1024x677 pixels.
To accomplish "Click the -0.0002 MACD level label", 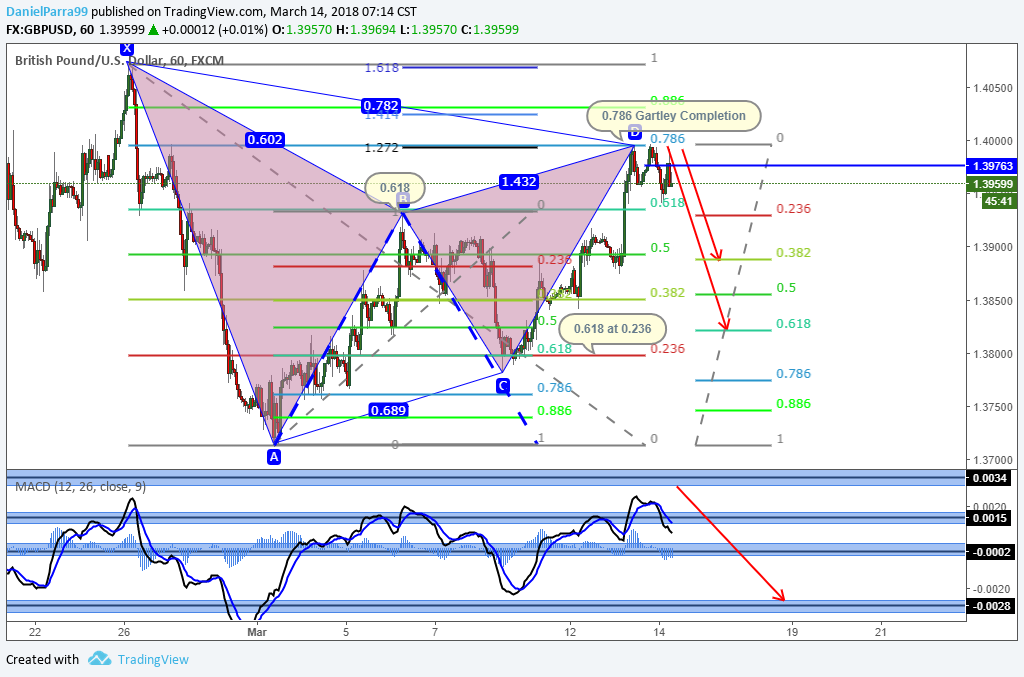I will click(x=989, y=552).
